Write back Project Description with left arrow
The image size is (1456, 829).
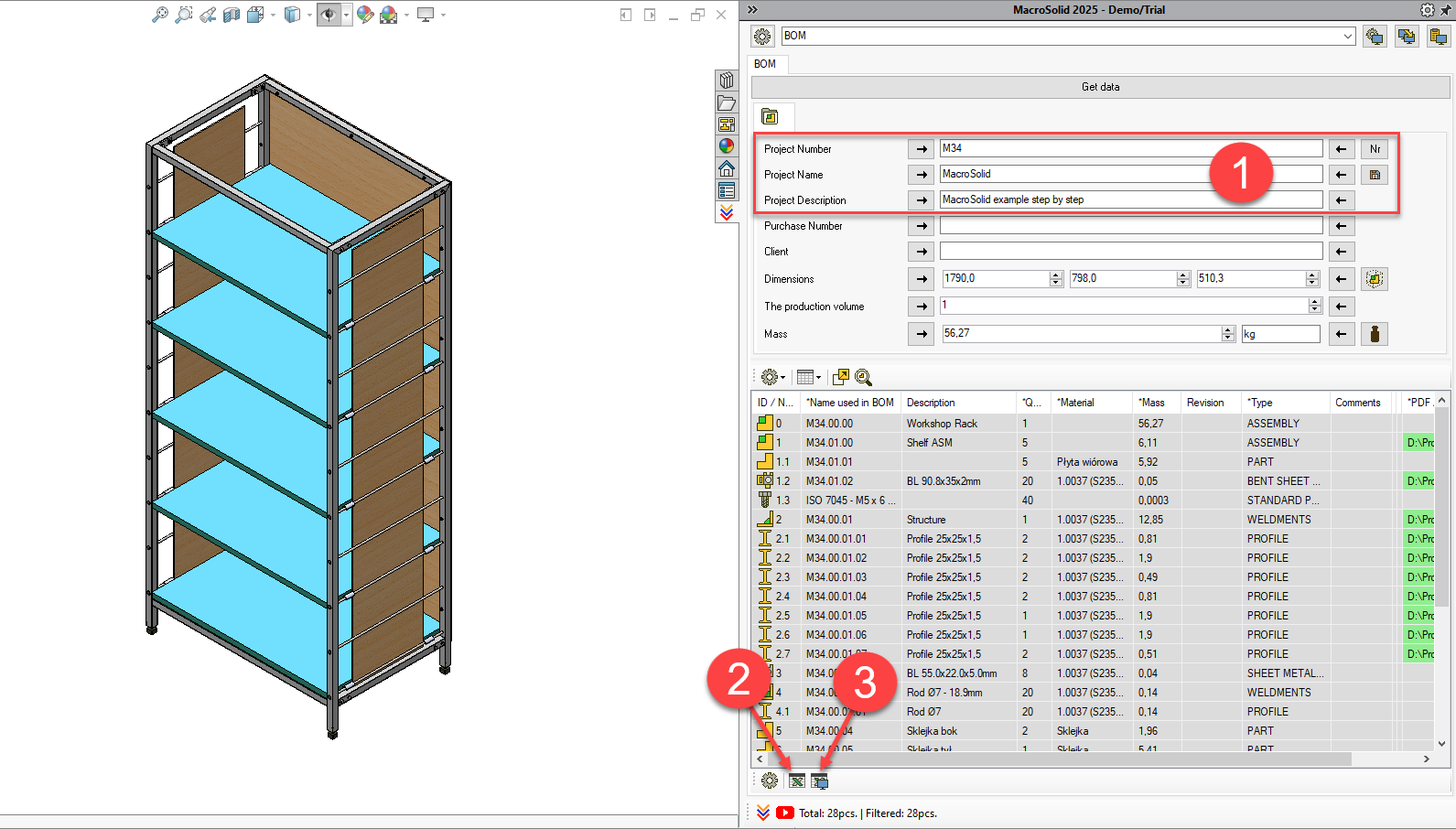pyautogui.click(x=1341, y=200)
